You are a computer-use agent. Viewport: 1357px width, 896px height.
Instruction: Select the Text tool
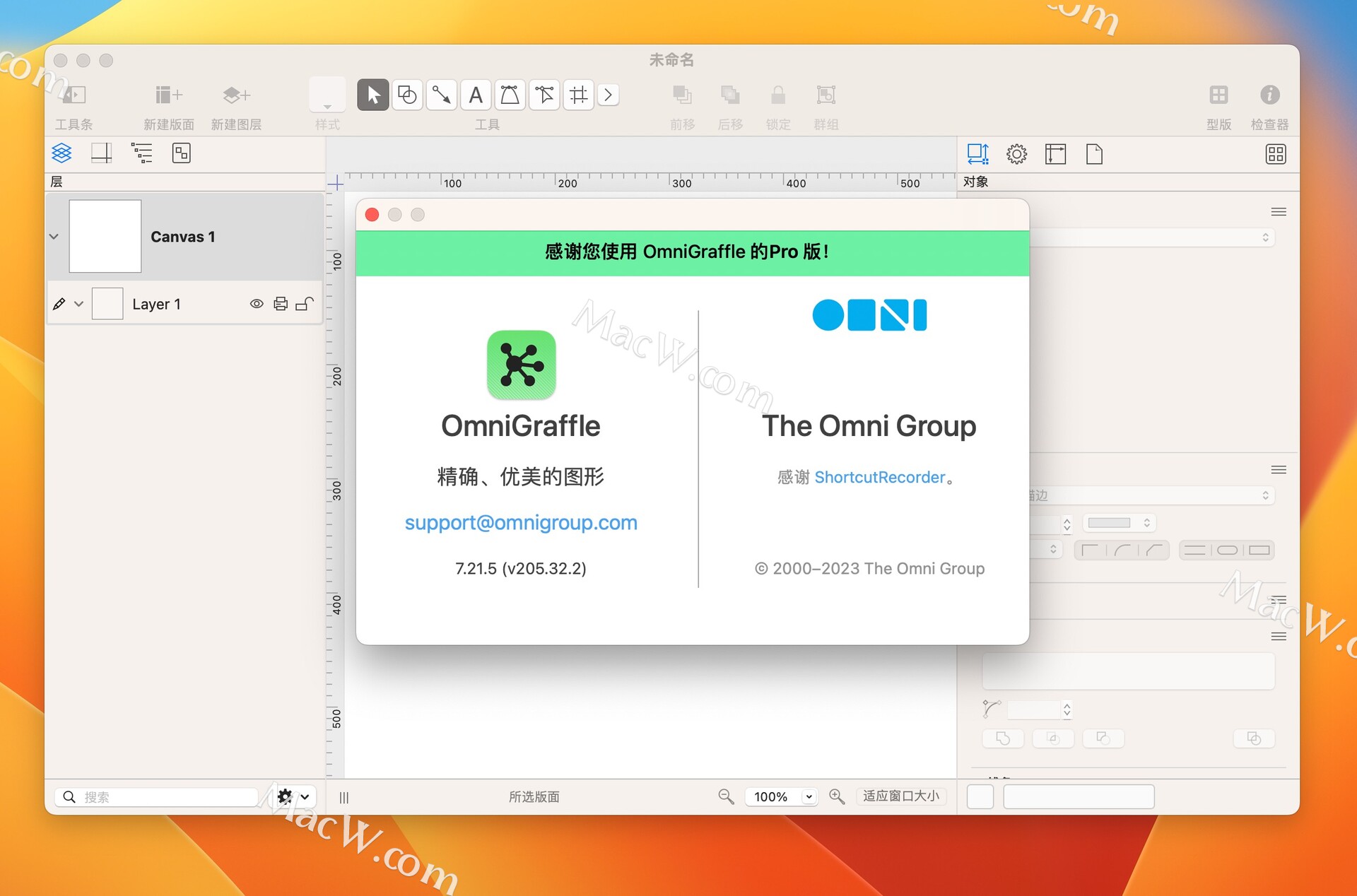(476, 95)
